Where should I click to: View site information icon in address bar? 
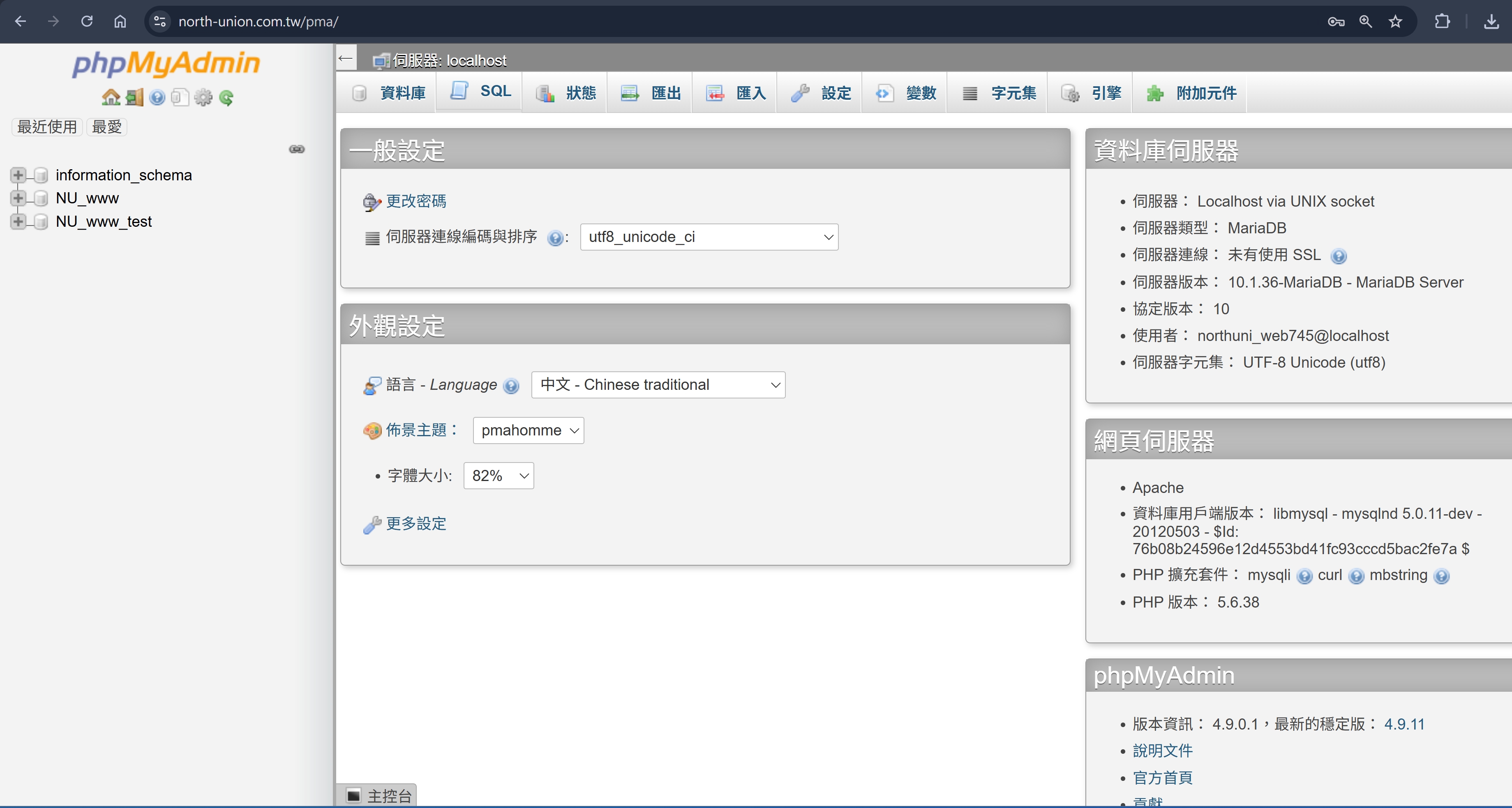(159, 22)
